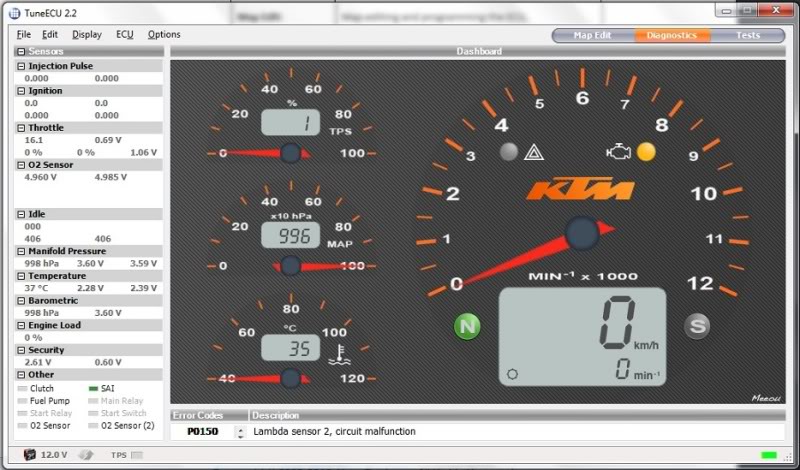Screen dimensions: 800x470
Task: Open the ECU menu
Action: 124,35
